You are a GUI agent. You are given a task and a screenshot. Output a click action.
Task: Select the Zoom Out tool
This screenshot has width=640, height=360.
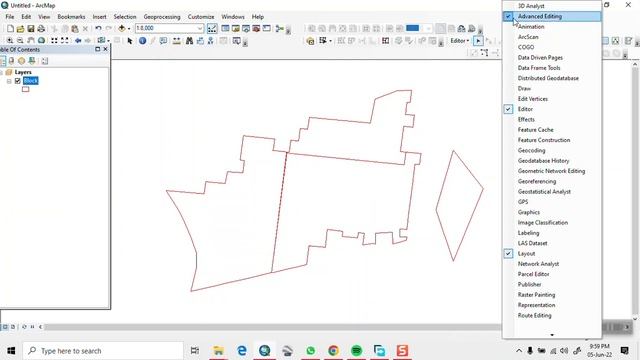(x=20, y=41)
